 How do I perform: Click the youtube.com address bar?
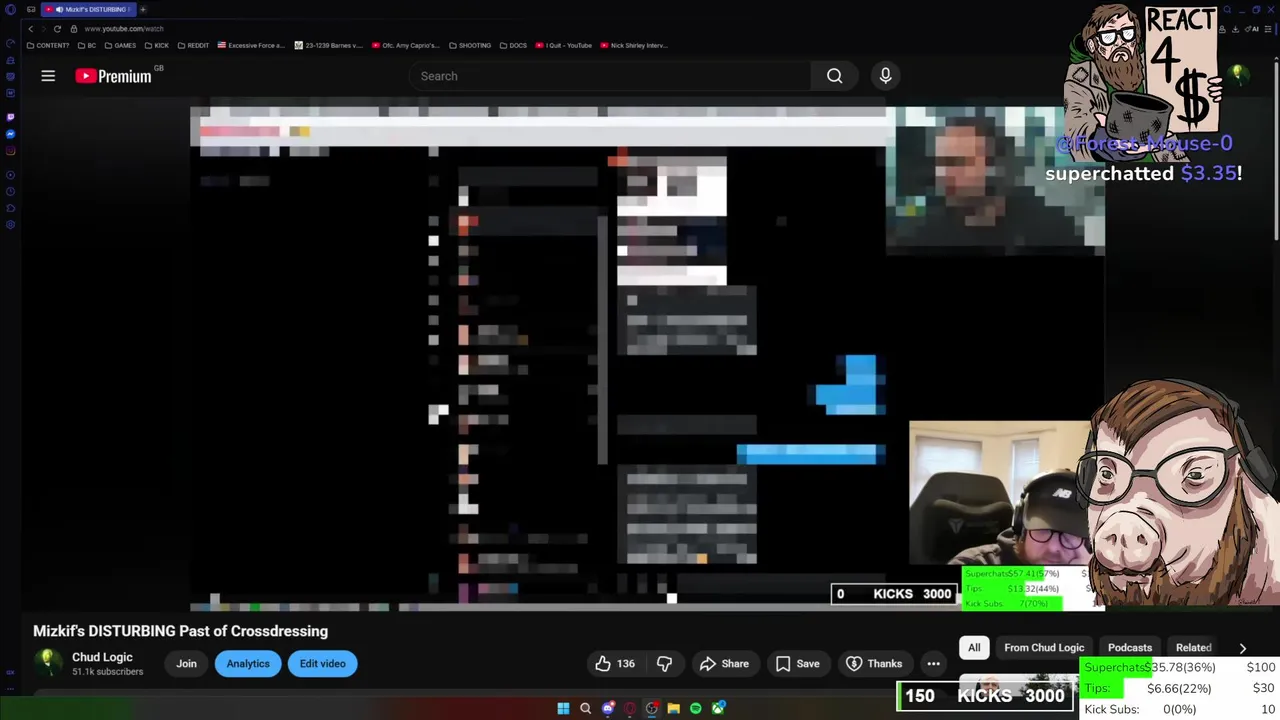pyautogui.click(x=124, y=29)
